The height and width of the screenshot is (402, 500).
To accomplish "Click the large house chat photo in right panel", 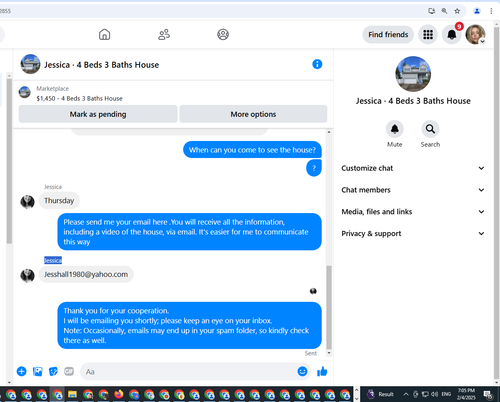I will tap(413, 74).
